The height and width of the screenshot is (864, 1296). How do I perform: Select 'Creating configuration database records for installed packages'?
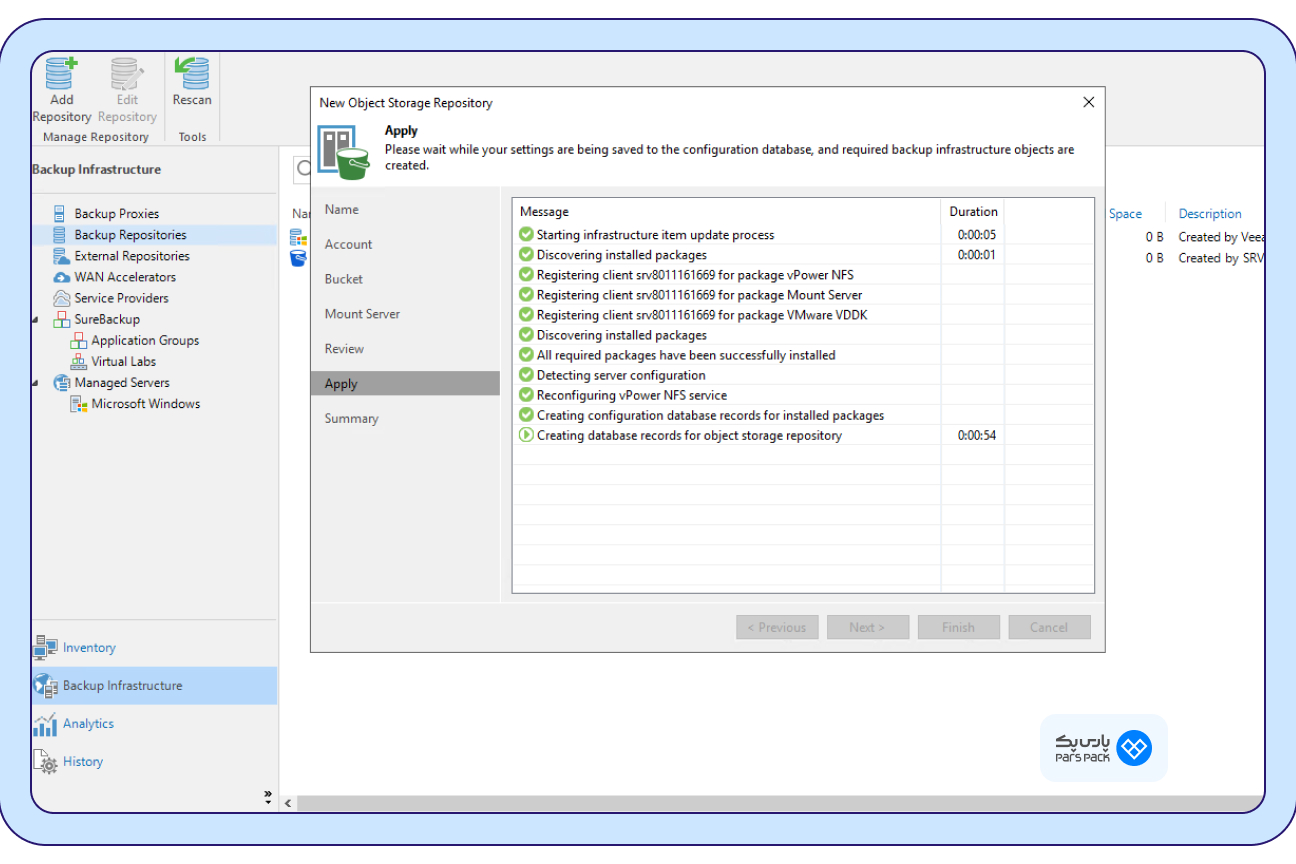[x=710, y=415]
